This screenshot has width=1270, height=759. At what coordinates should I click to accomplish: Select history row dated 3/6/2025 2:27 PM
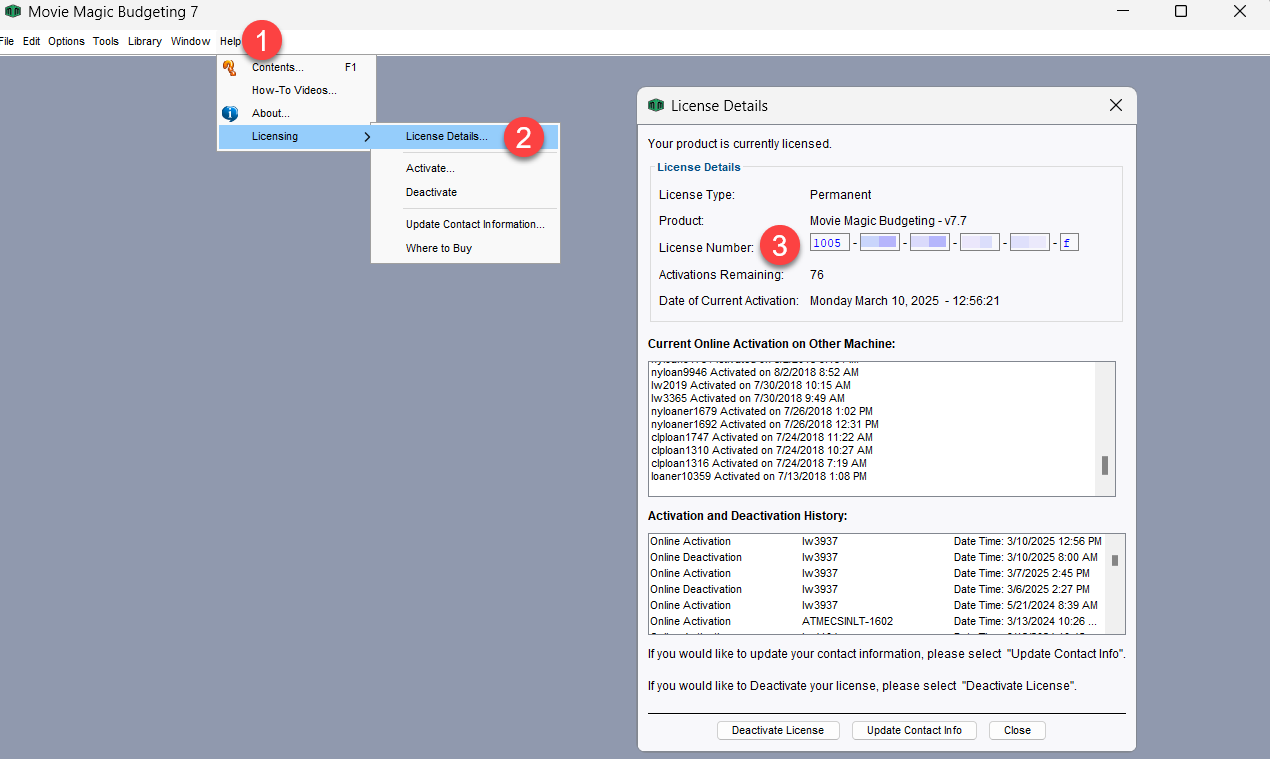(x=877, y=589)
